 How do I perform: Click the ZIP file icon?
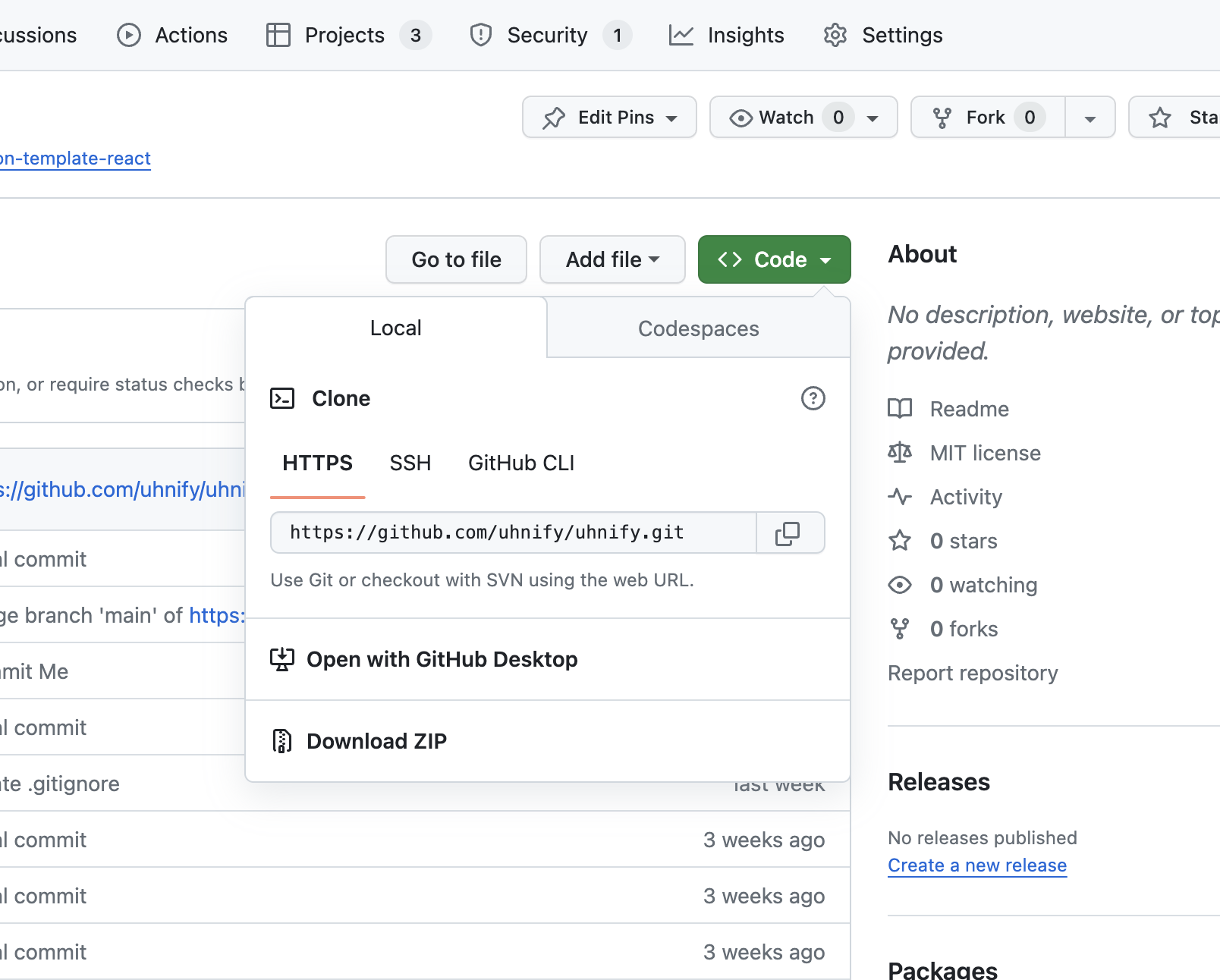pos(282,741)
